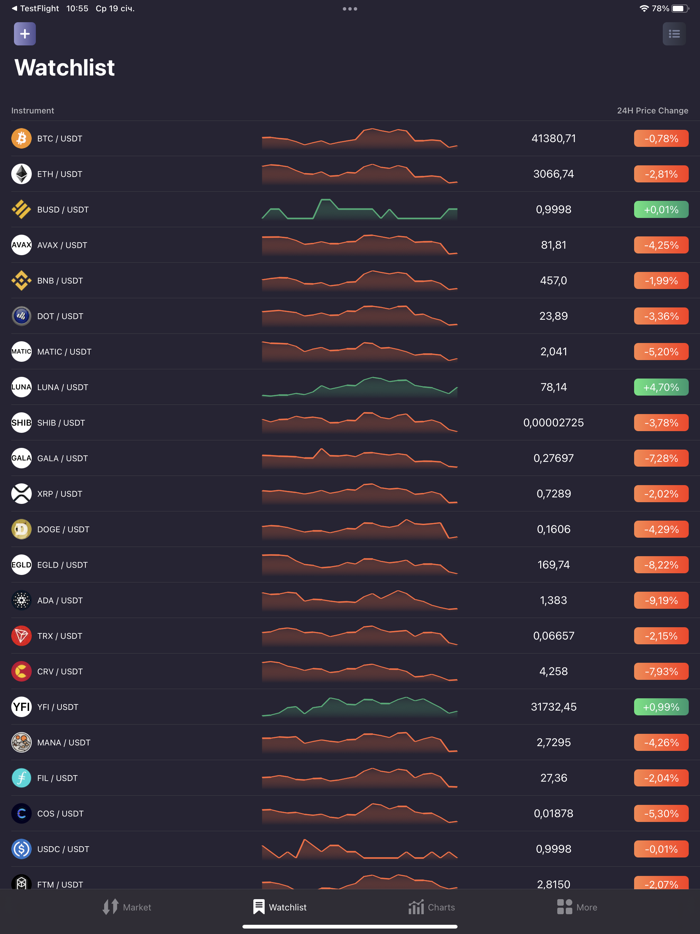The image size is (700, 934).
Task: Tap the -0,78% badge on BTC/USDT
Action: click(660, 138)
